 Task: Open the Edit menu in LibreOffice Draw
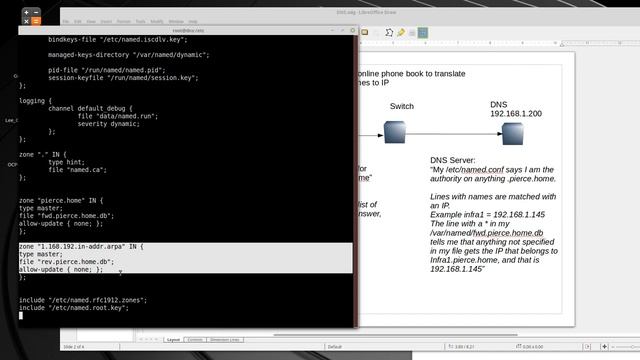[78, 21]
